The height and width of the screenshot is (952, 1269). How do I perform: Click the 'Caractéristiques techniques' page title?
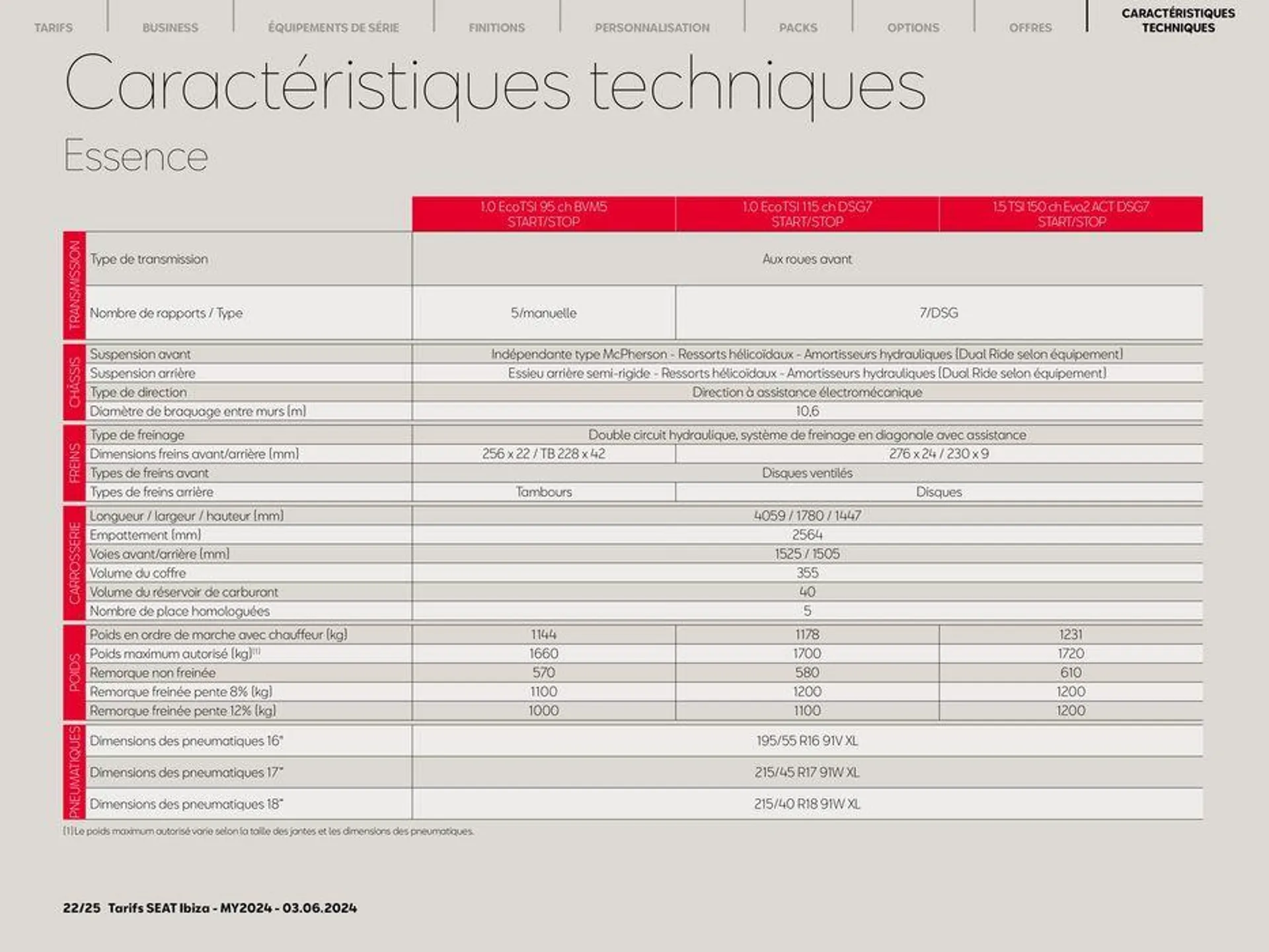pyautogui.click(x=495, y=86)
